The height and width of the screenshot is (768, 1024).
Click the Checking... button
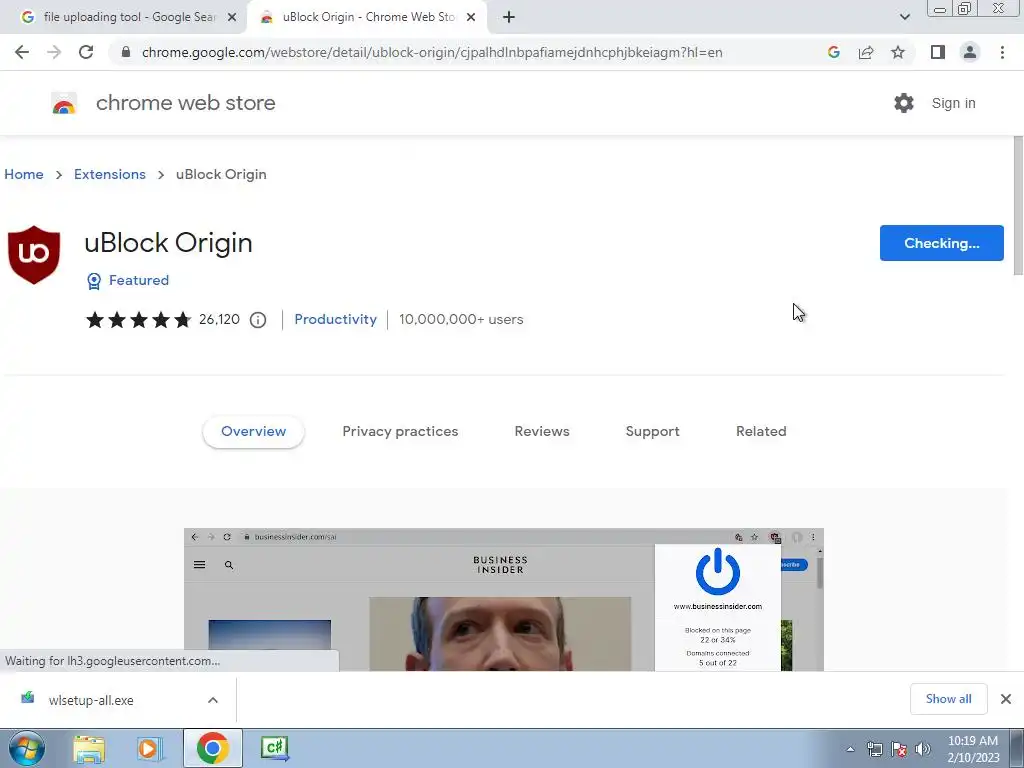pyautogui.click(x=942, y=243)
